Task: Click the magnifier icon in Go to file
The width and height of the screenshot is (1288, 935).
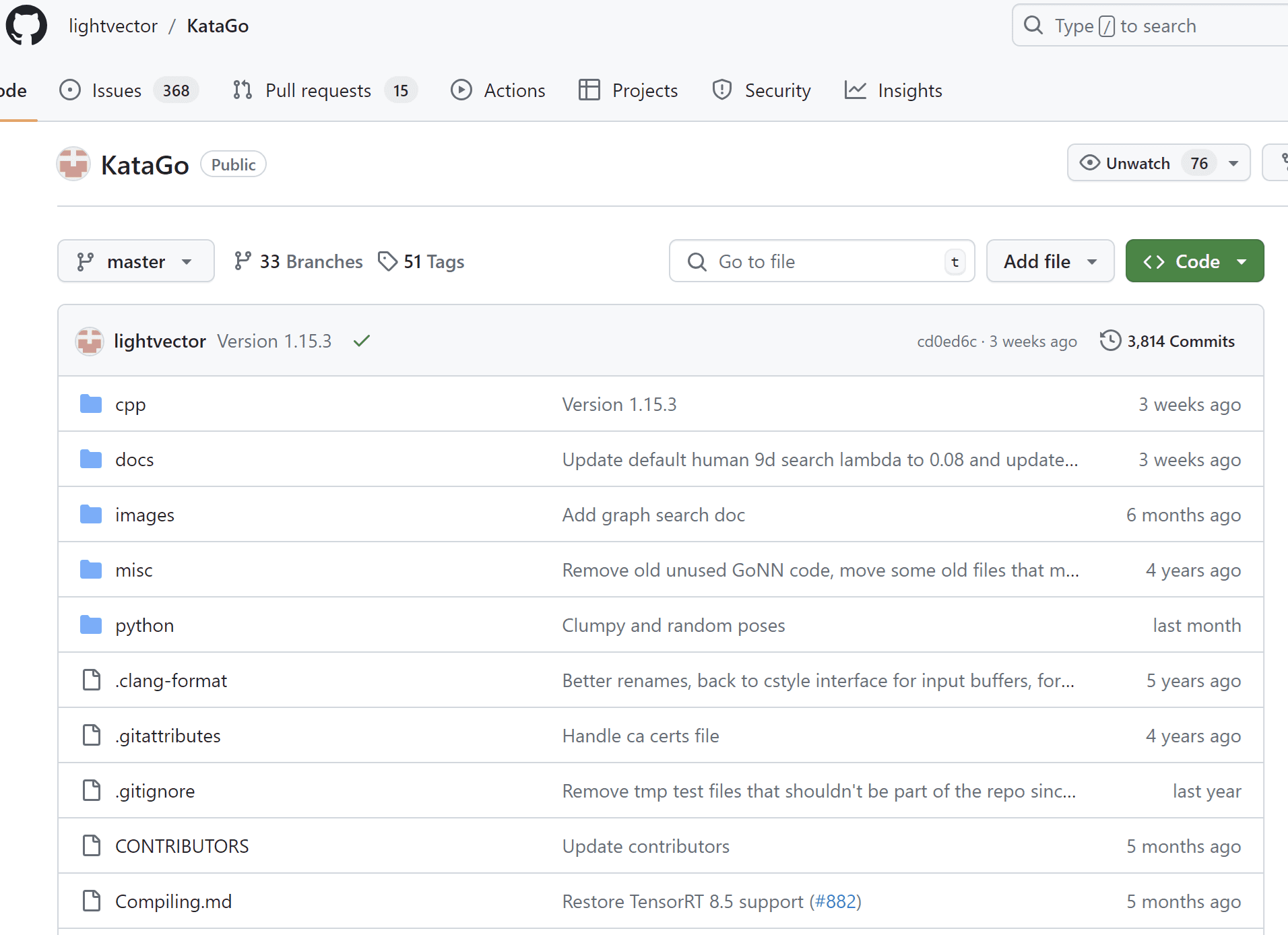Action: coord(697,261)
